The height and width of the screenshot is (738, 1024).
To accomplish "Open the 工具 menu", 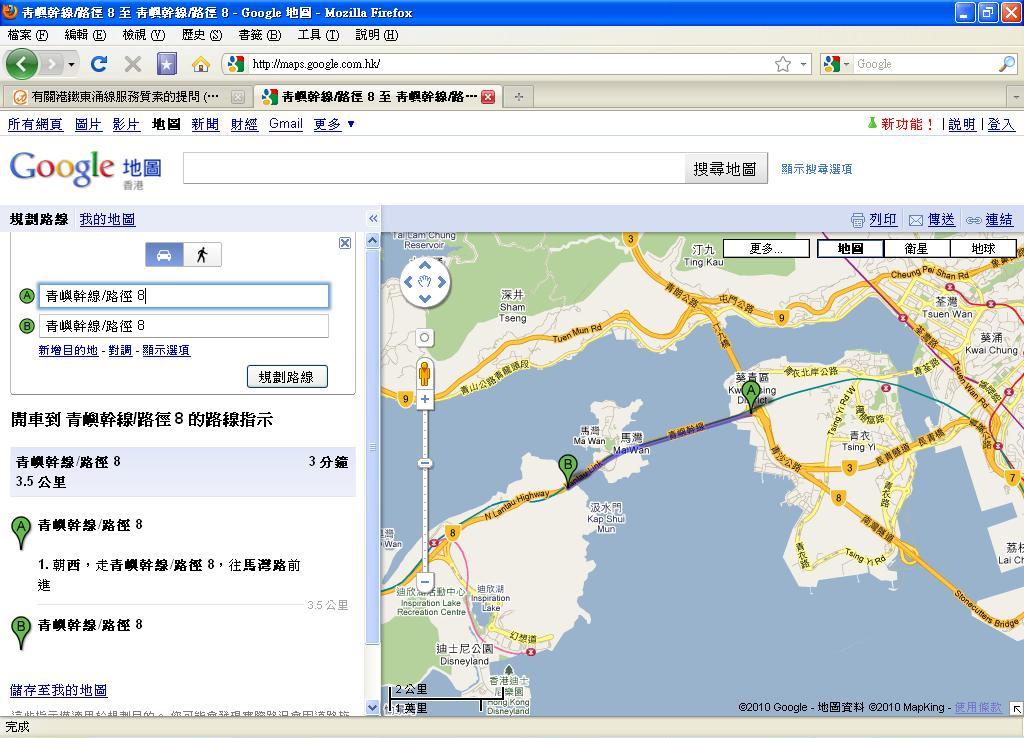I will point(318,35).
